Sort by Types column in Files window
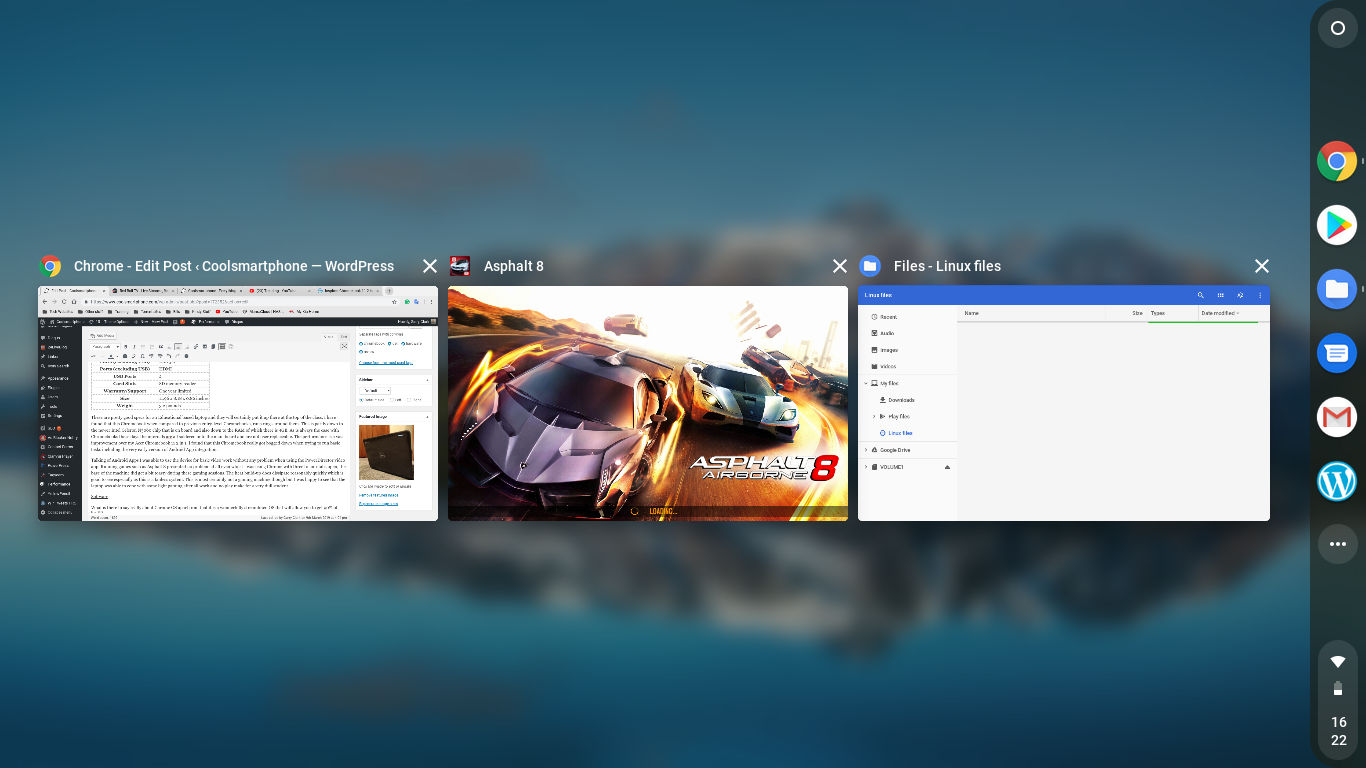The height and width of the screenshot is (768, 1366). pyautogui.click(x=1158, y=314)
